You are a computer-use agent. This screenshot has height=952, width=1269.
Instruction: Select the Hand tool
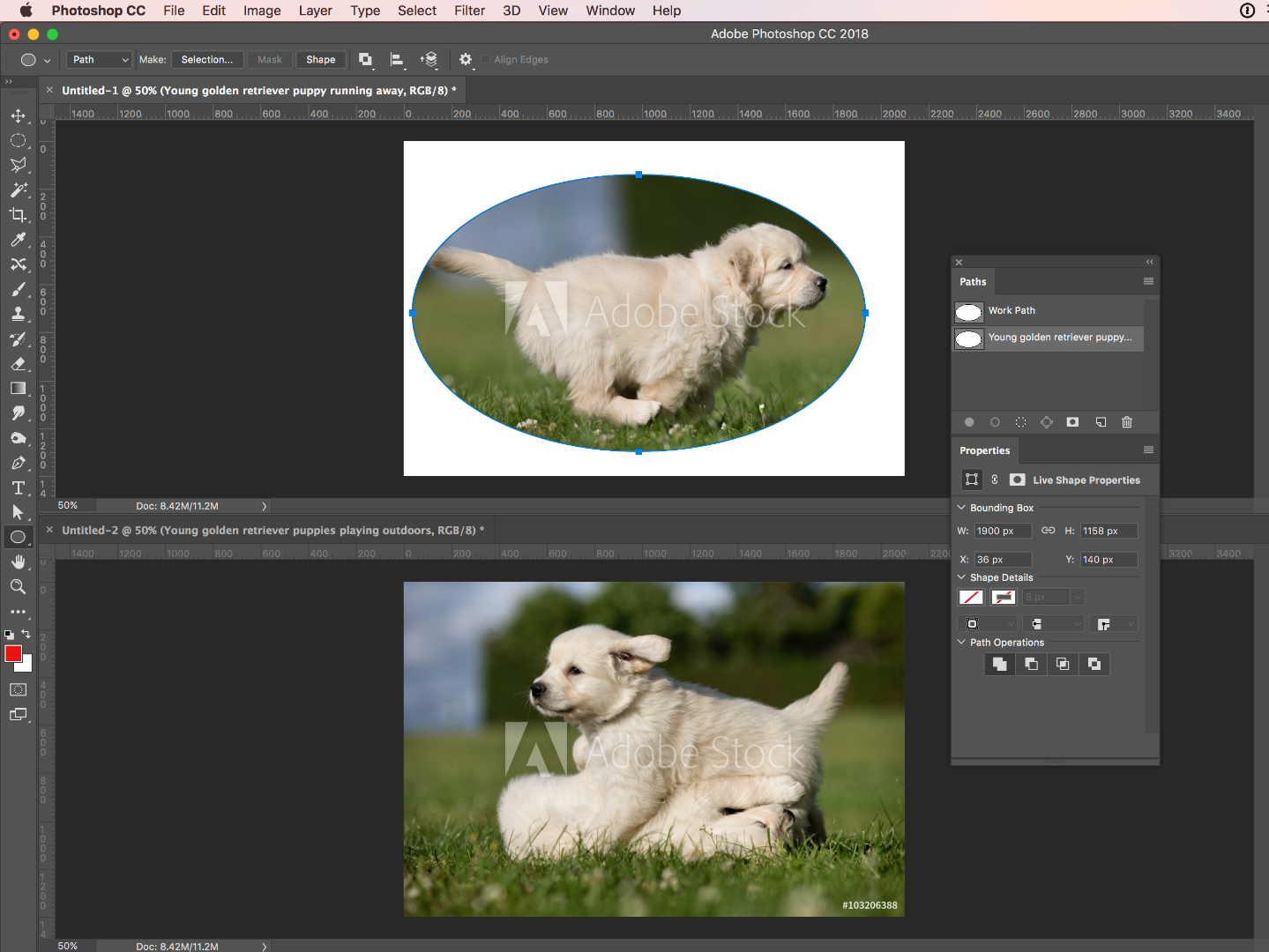pyautogui.click(x=18, y=562)
